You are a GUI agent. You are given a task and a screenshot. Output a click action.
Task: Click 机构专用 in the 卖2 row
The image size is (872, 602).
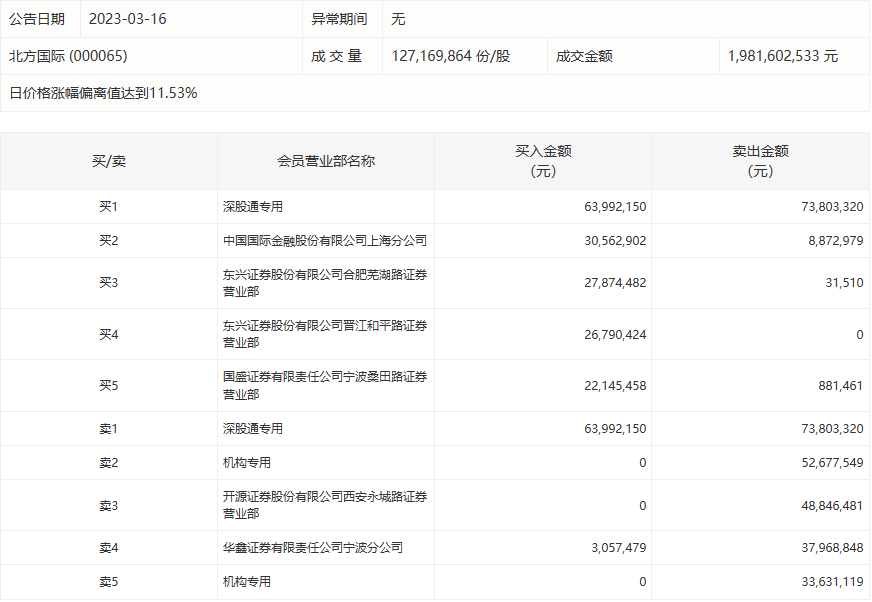click(247, 463)
